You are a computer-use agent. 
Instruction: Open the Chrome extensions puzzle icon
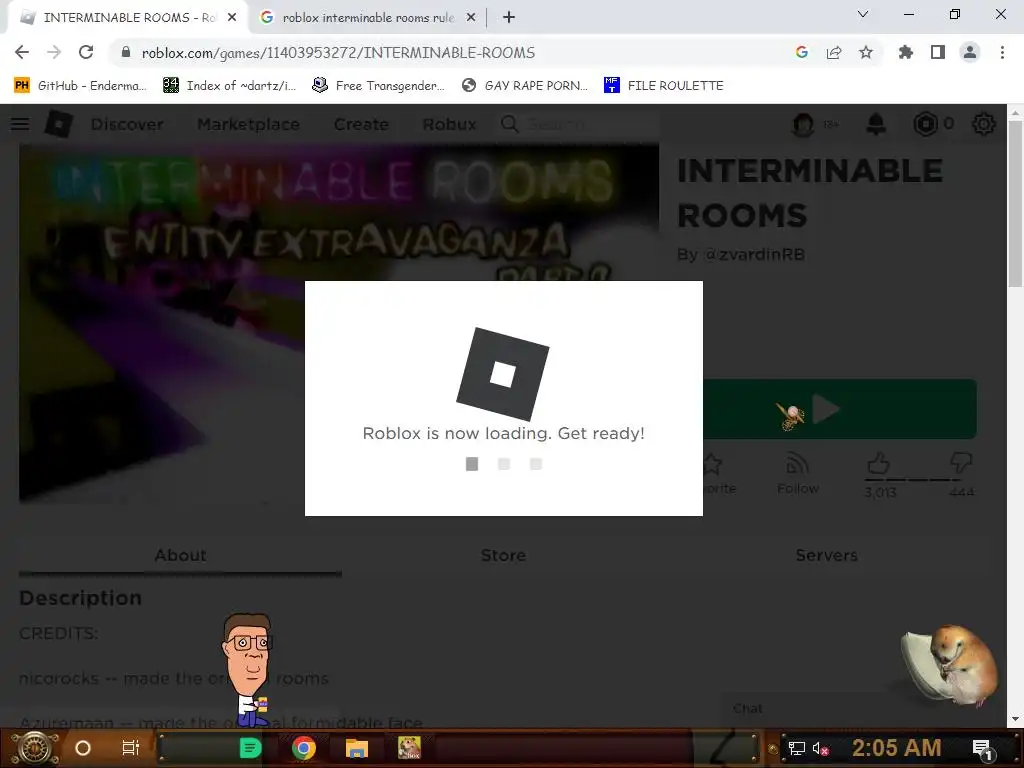905,52
